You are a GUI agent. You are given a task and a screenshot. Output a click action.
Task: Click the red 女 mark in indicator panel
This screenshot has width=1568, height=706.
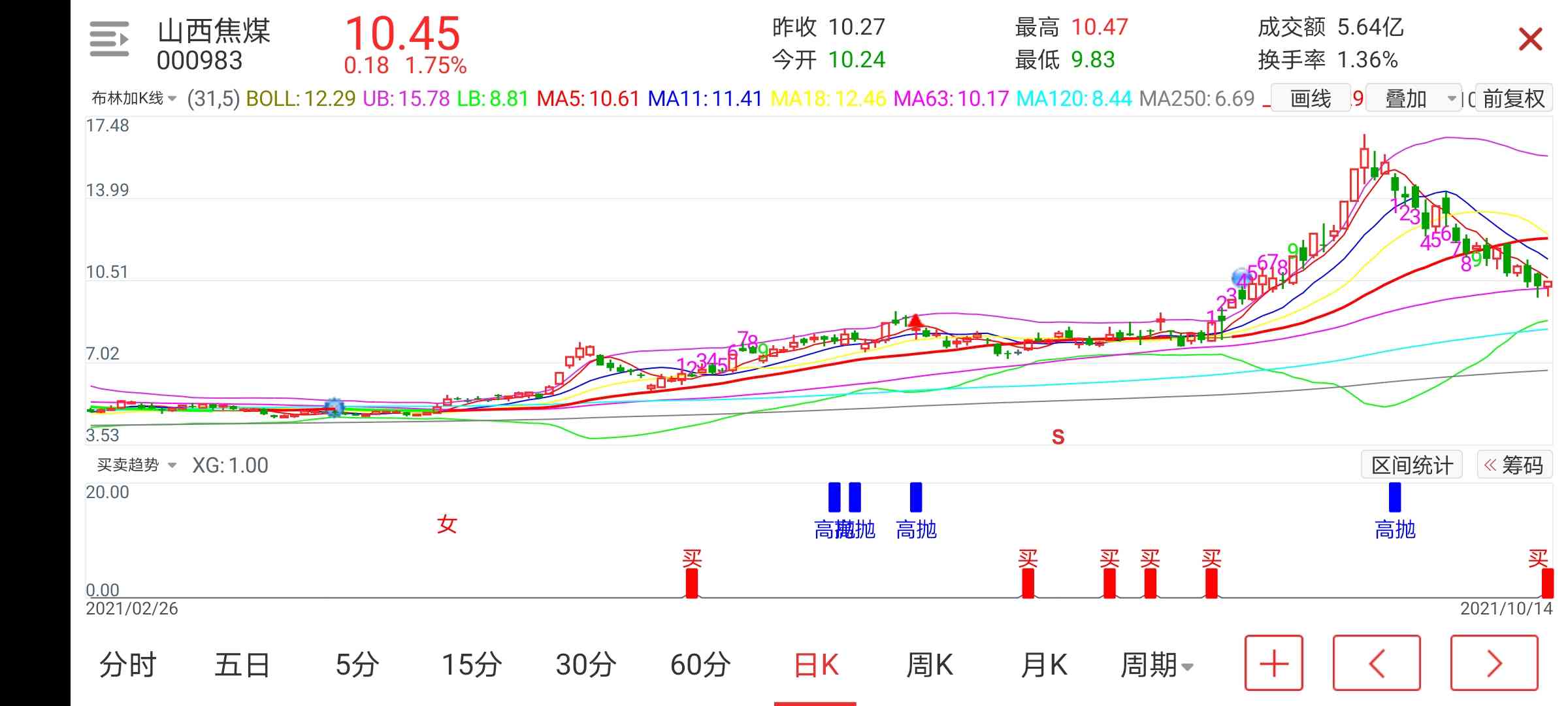(x=447, y=524)
